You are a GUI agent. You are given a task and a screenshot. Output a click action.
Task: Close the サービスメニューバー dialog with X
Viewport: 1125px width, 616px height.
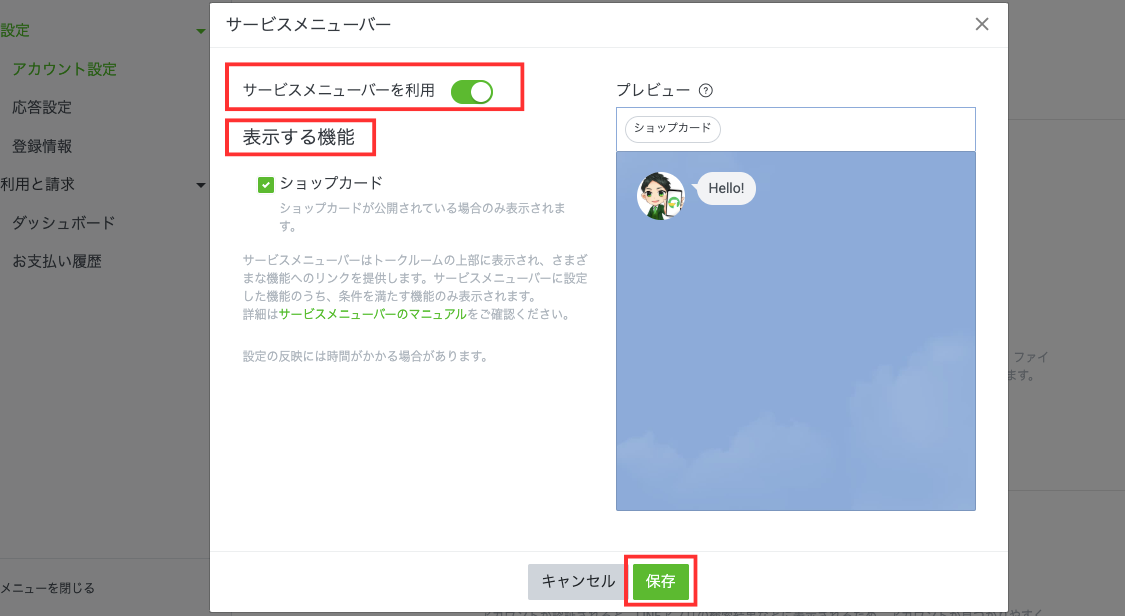pos(982,24)
